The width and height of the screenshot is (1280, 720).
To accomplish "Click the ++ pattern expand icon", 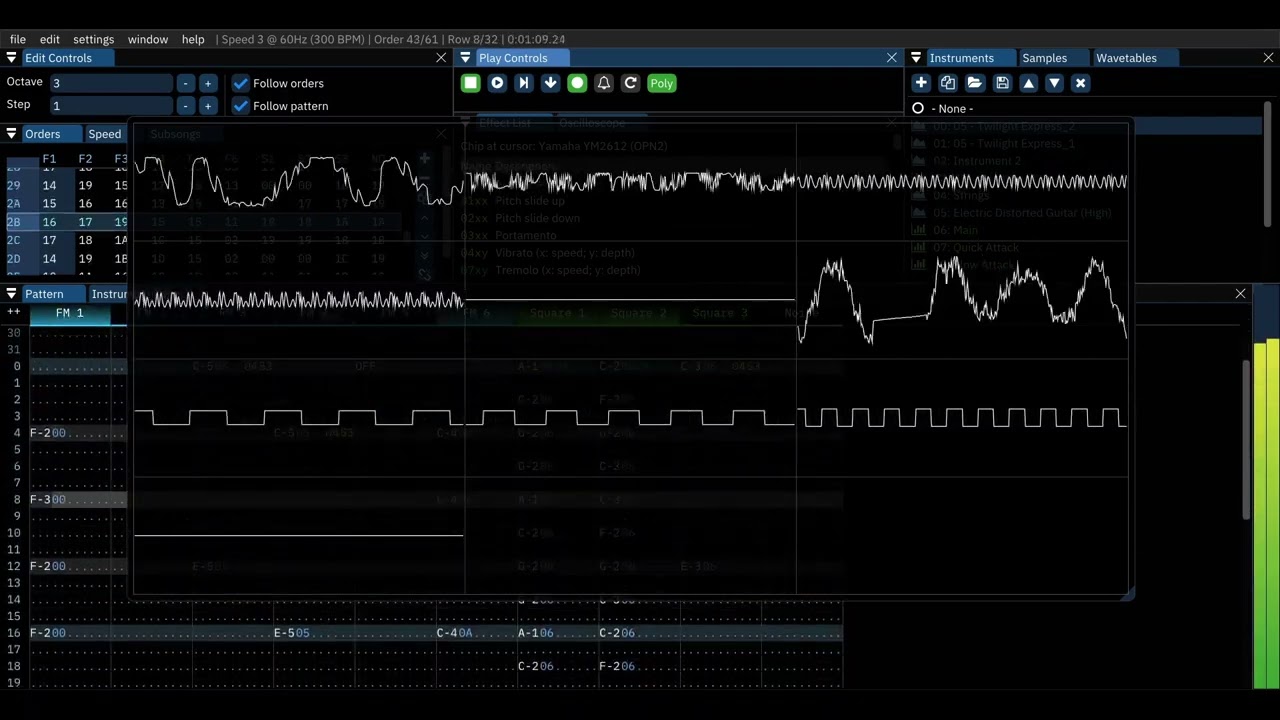I will (x=14, y=313).
